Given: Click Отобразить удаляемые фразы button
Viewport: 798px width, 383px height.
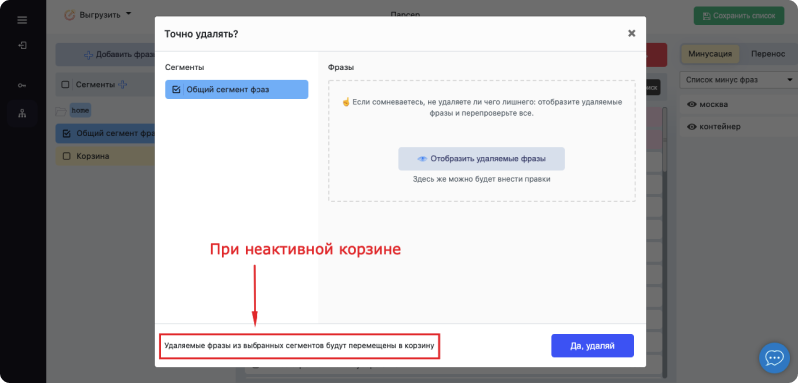Looking at the screenshot, I should click(481, 159).
